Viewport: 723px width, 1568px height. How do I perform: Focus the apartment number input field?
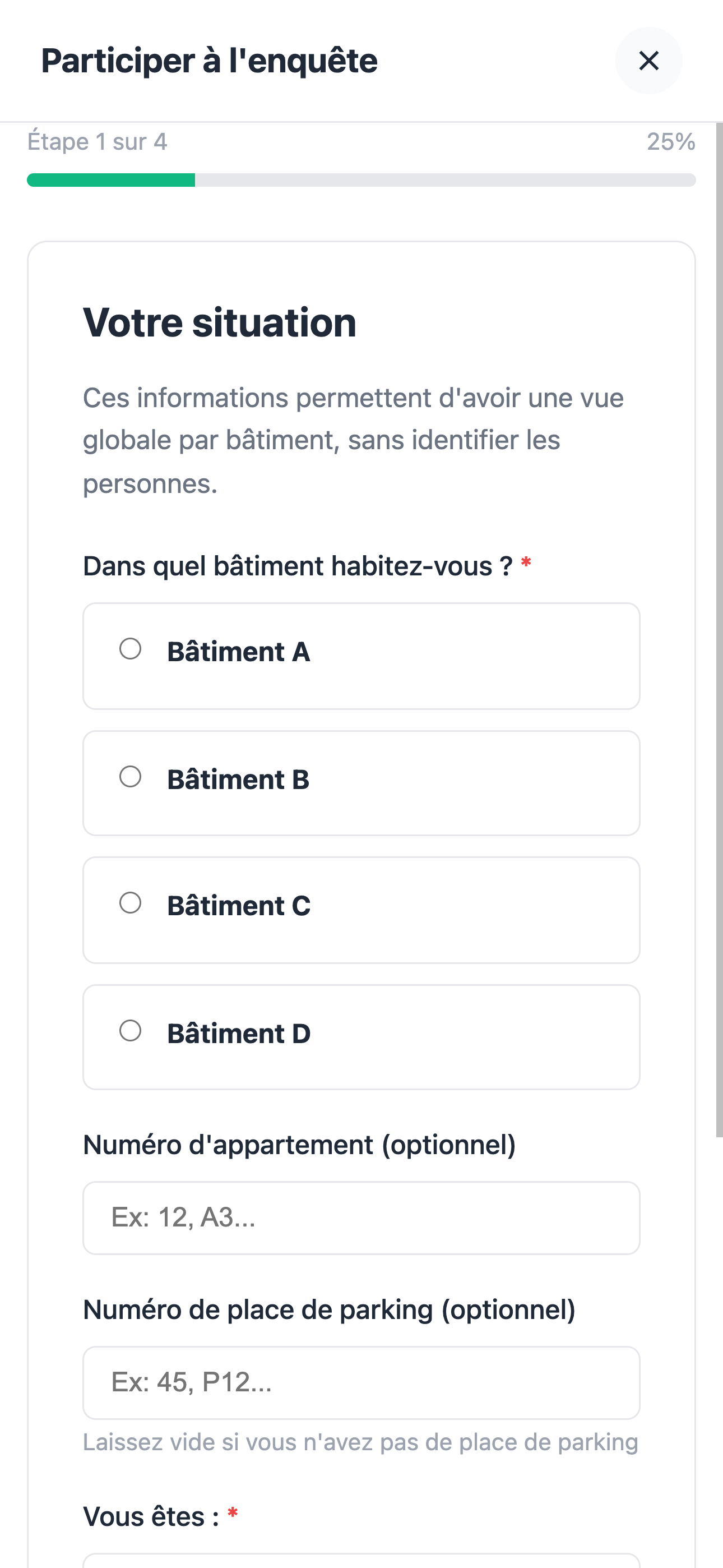tap(361, 1218)
